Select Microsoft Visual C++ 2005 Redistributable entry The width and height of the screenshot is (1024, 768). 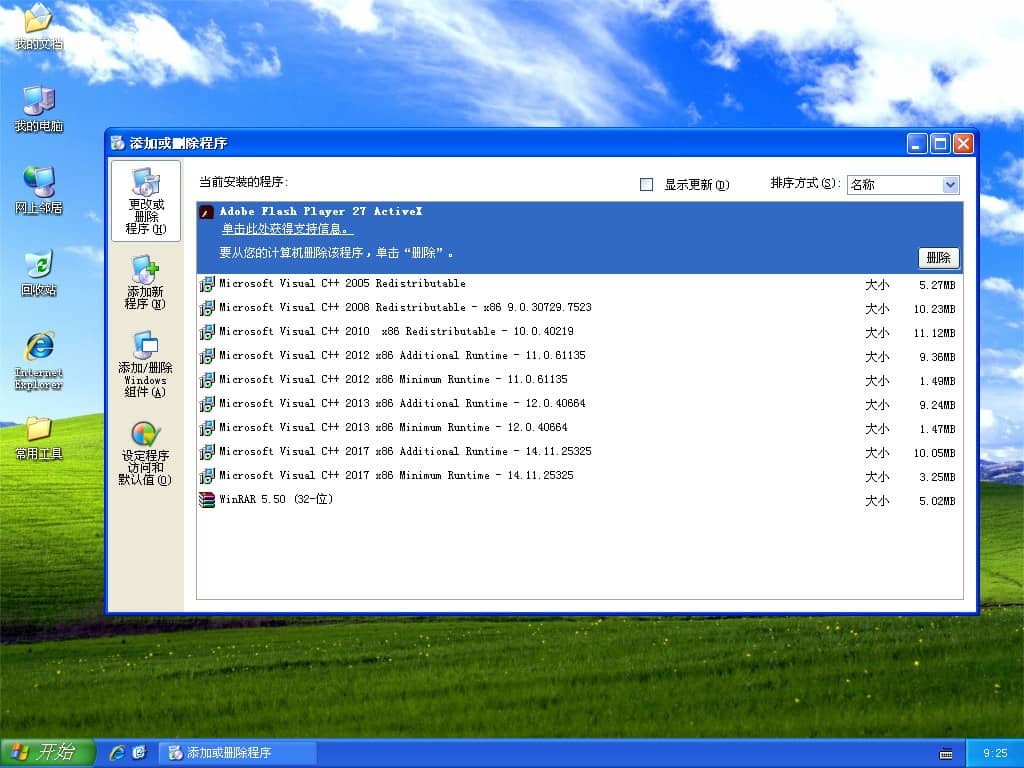(x=342, y=284)
